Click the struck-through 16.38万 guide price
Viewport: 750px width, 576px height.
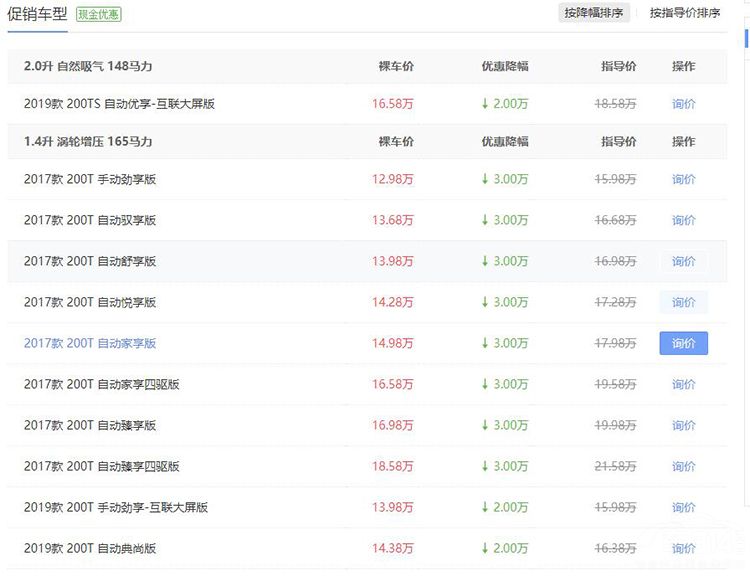point(616,549)
